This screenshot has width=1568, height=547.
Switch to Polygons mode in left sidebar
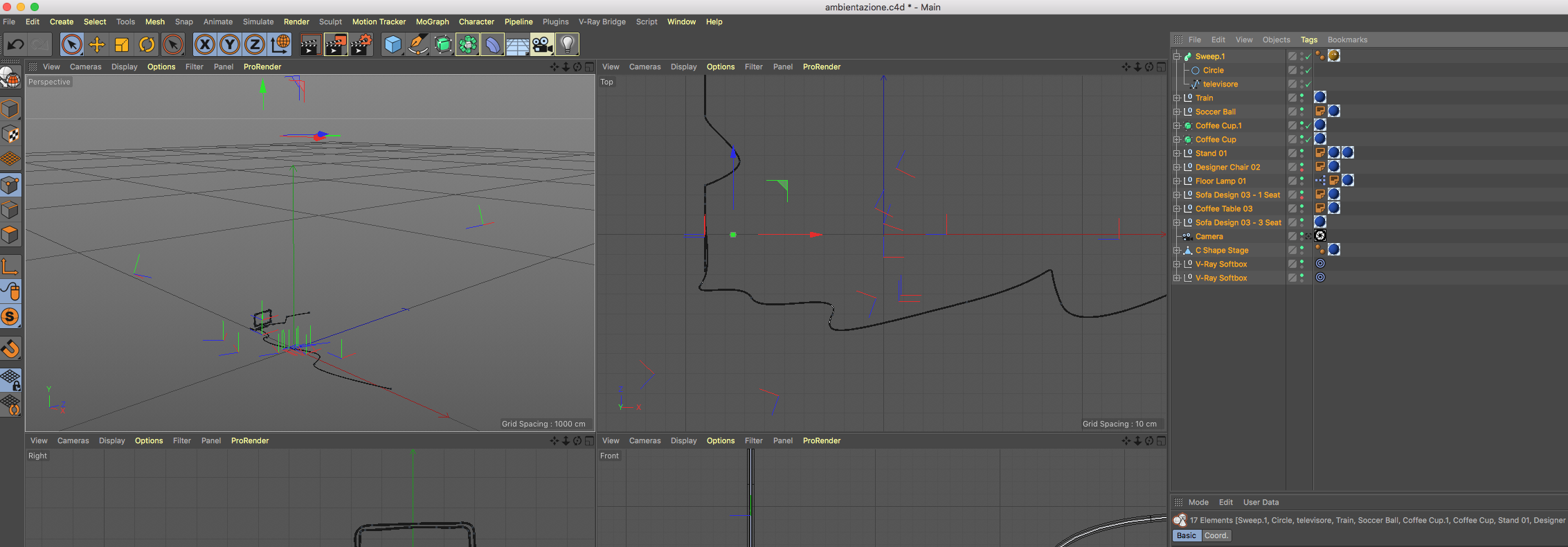(x=10, y=235)
